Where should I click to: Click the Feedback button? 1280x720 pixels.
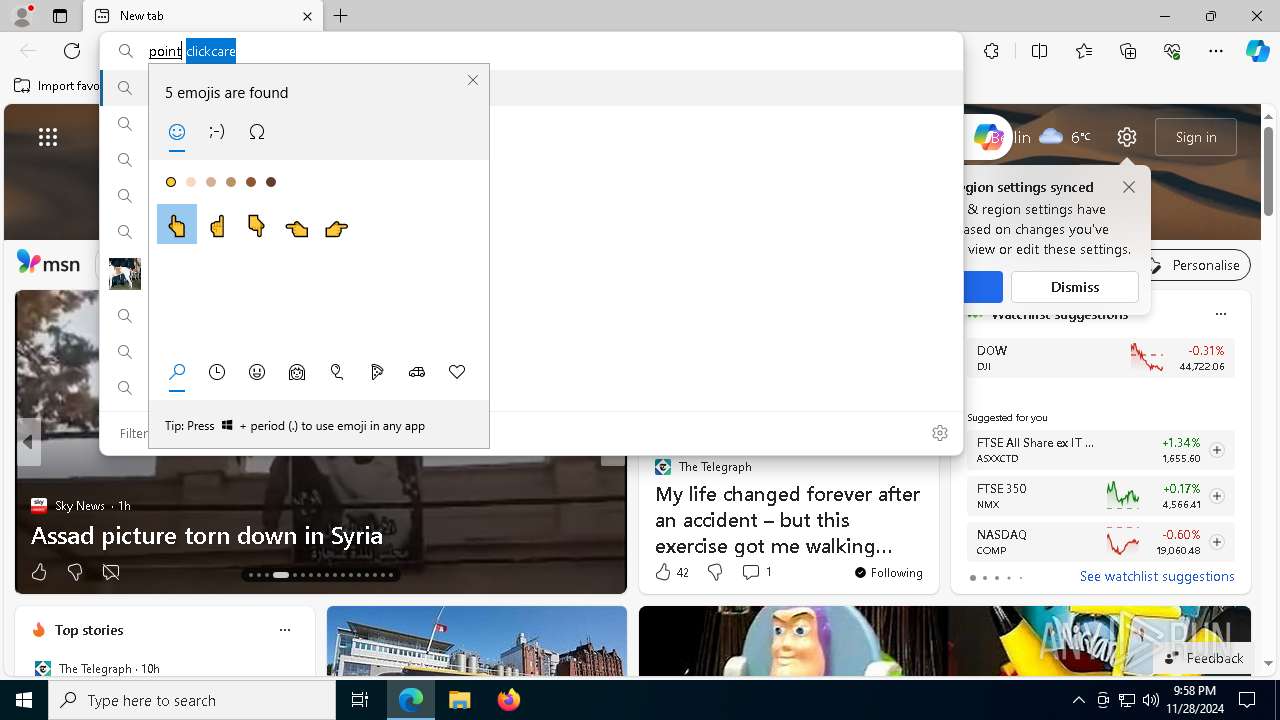tap(1204, 658)
